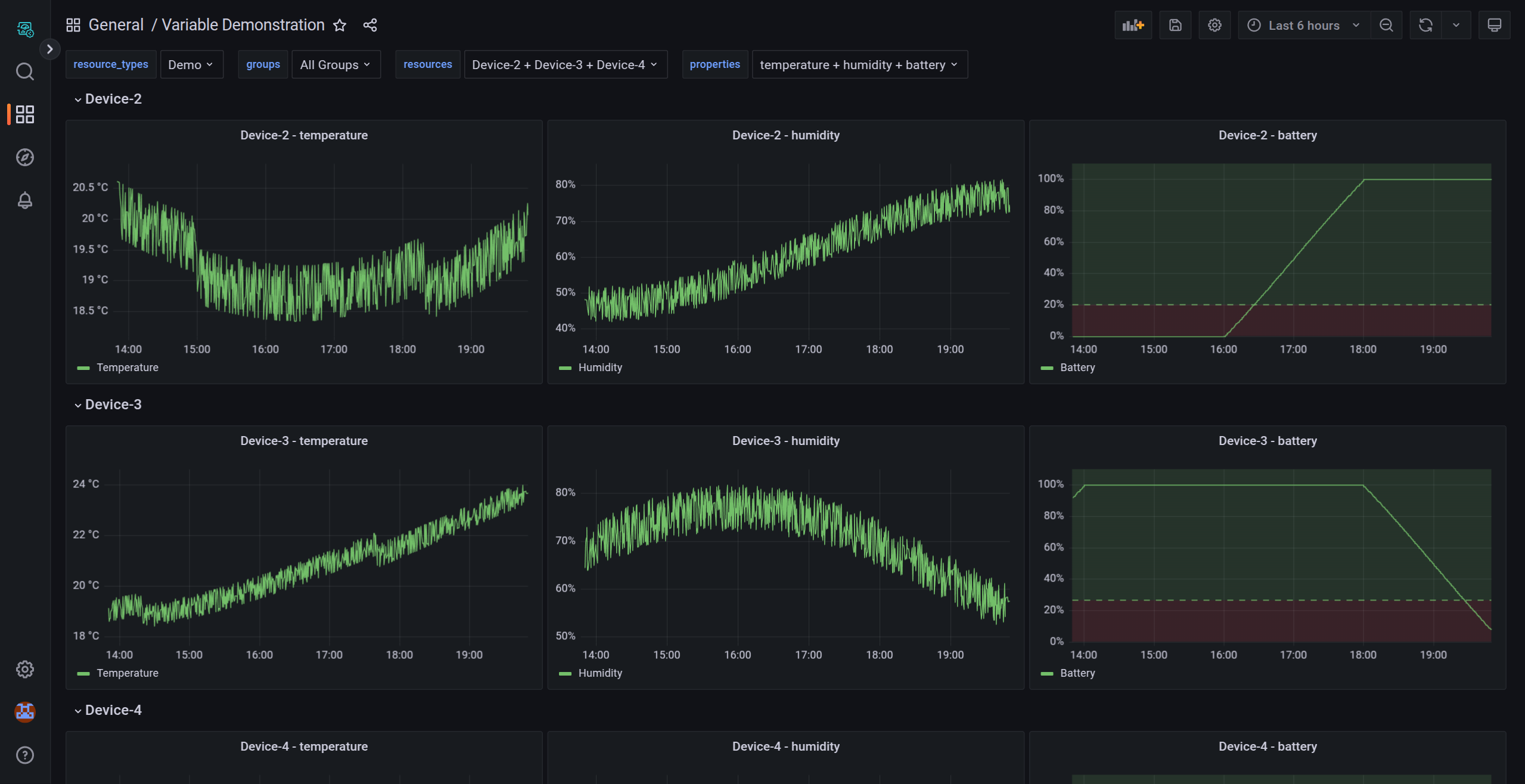
Task: Click the General breadcrumb link
Action: (x=116, y=25)
